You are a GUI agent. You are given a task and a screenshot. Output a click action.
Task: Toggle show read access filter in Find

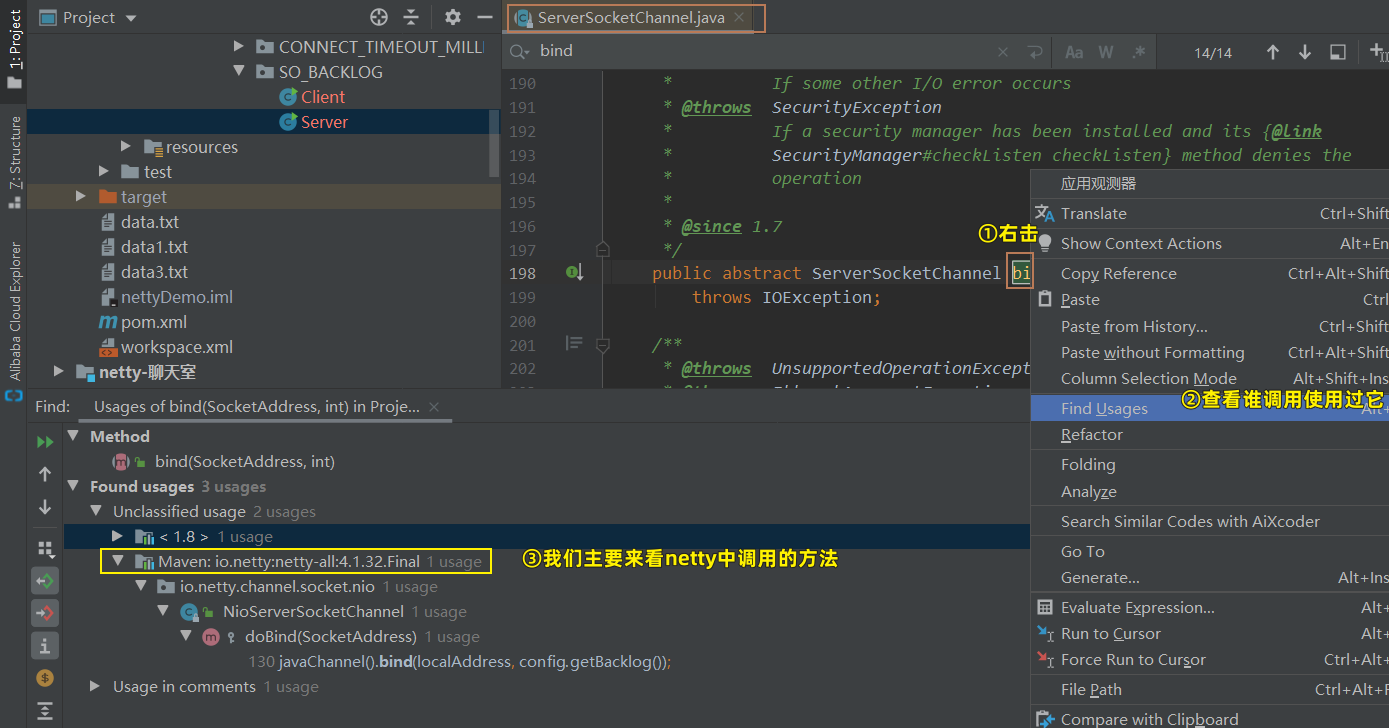45,580
